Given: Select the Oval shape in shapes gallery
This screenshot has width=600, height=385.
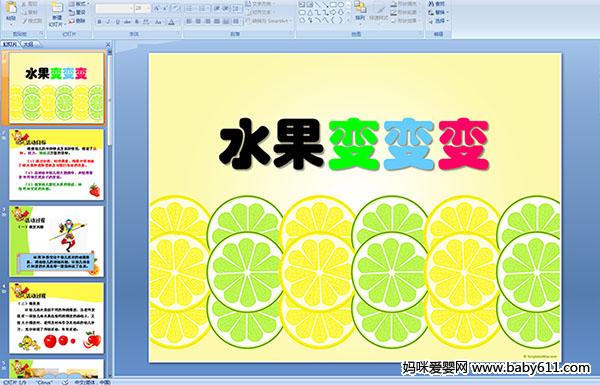Looking at the screenshot, I should (x=341, y=4).
